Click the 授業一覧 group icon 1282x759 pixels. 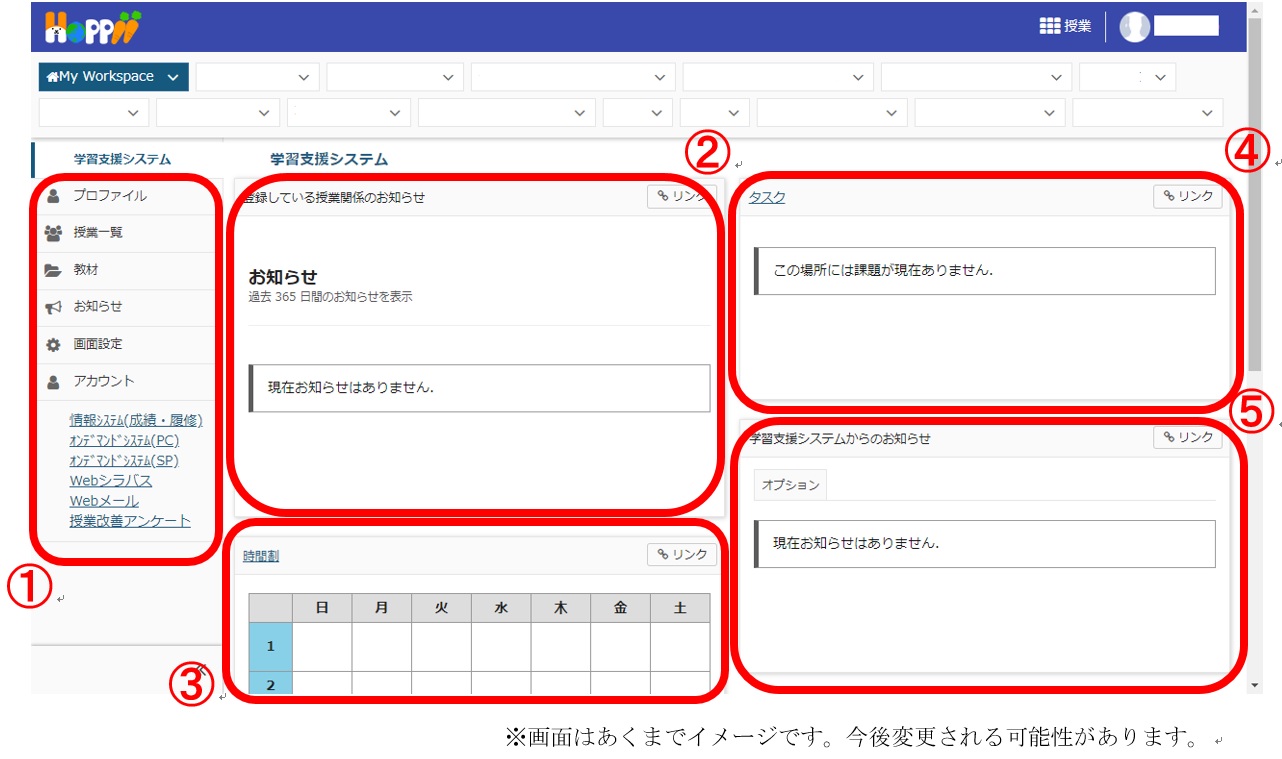[53, 233]
